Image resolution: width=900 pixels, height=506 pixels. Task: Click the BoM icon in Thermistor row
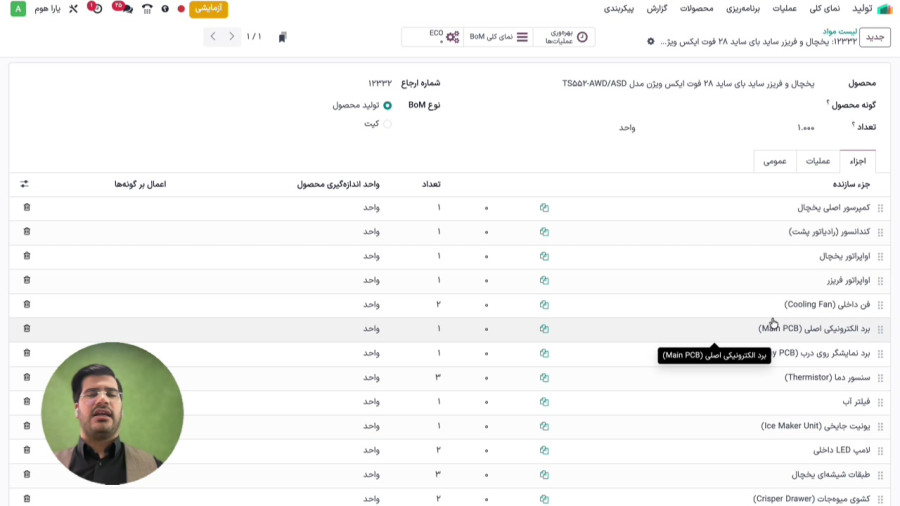[544, 377]
